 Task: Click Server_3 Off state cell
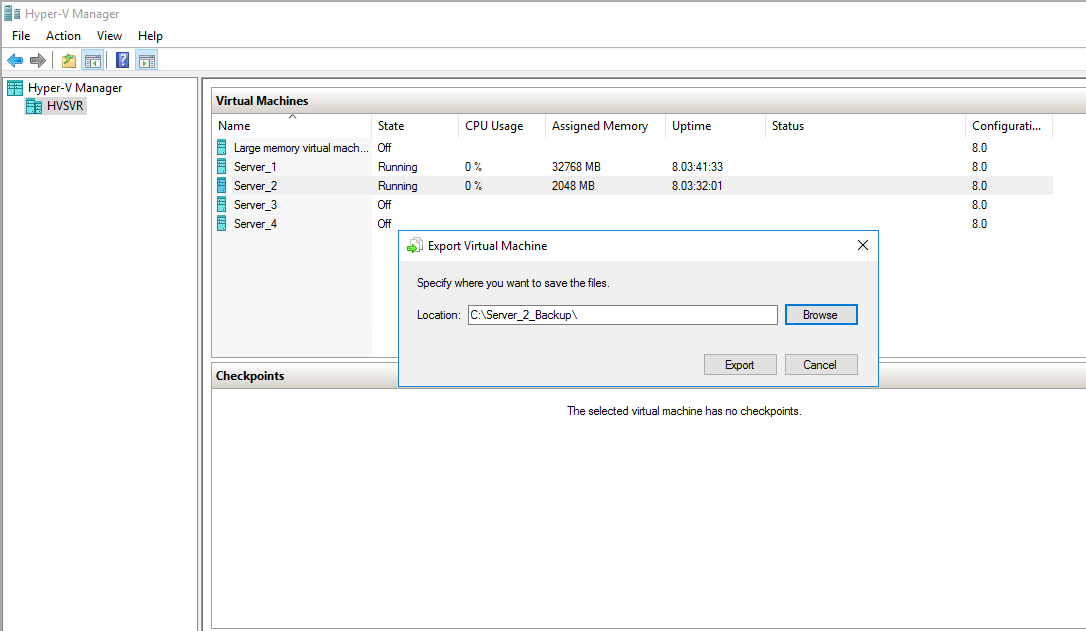click(384, 205)
